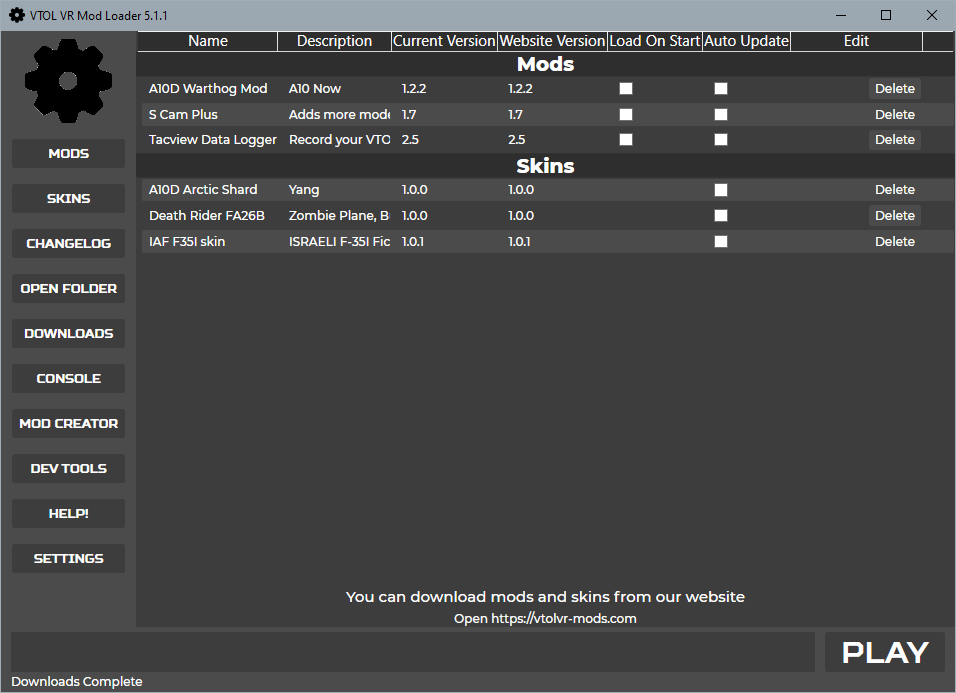Minimize the VTOL VR Mod Loader window

pos(841,15)
